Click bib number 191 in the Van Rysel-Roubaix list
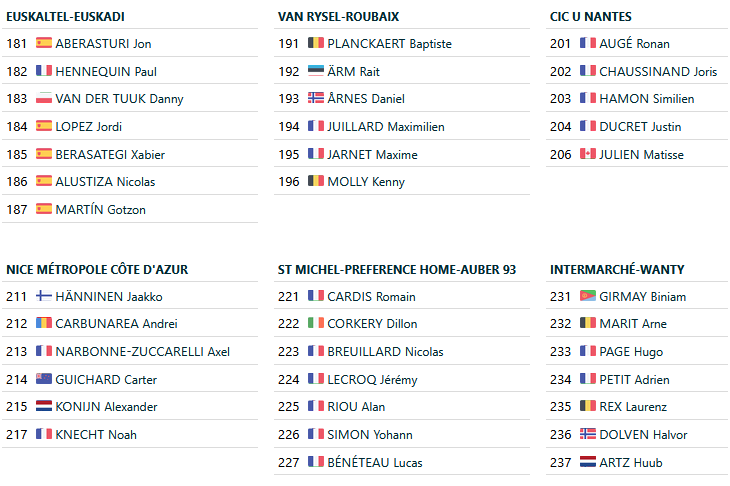Viewport: 730px width, 486px height. 289,44
